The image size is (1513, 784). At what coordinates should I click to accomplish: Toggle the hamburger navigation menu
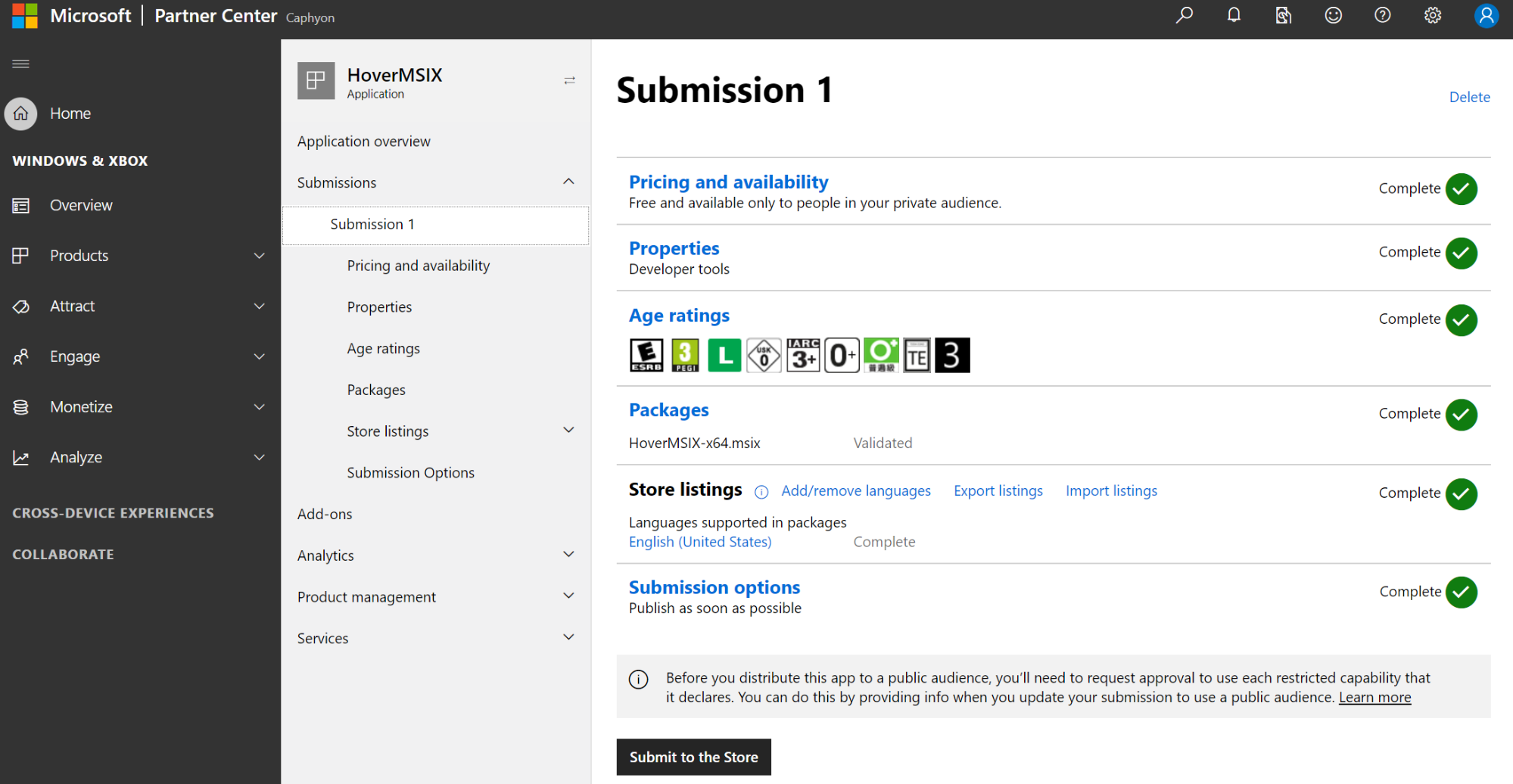(21, 64)
